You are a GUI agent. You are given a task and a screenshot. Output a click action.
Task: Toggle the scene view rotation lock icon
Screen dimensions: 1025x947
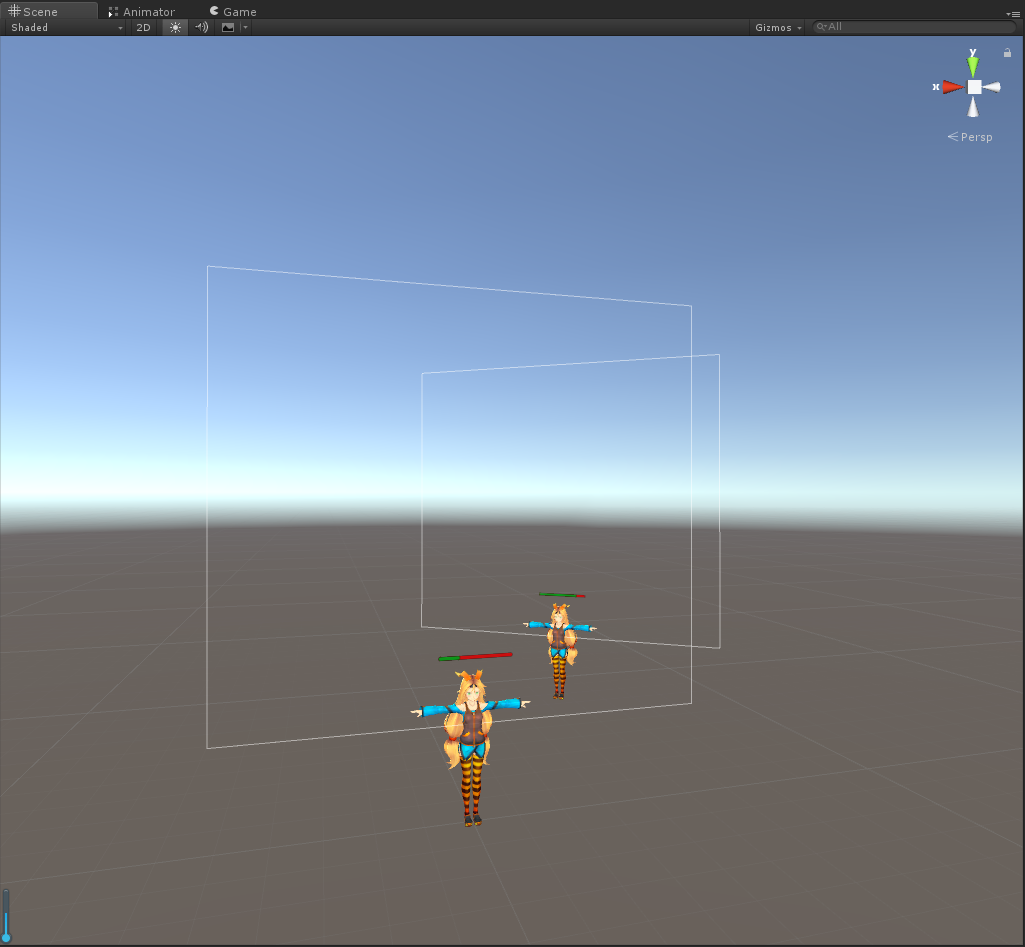coord(1007,53)
